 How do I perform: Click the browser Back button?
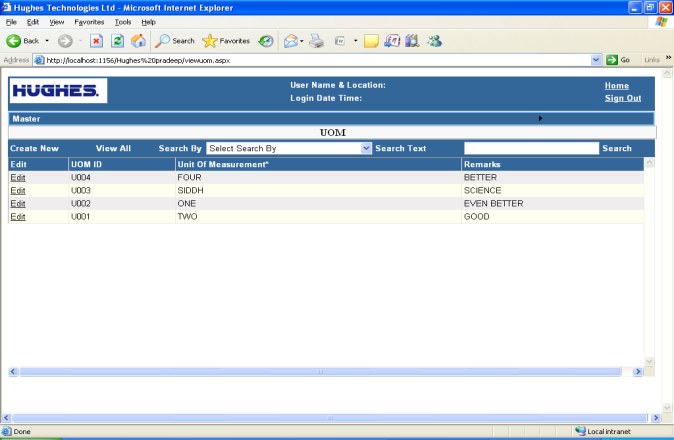click(x=23, y=41)
